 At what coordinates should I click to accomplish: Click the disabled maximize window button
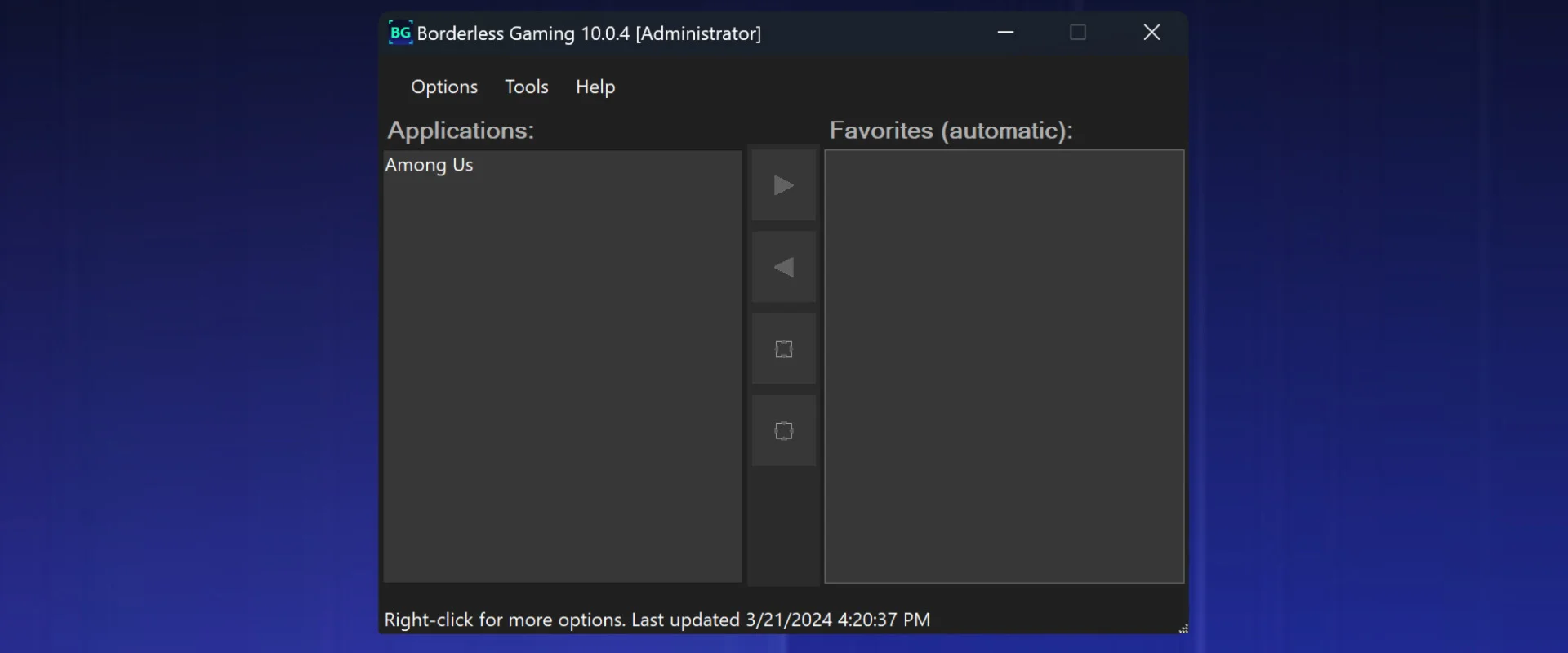tap(1078, 33)
